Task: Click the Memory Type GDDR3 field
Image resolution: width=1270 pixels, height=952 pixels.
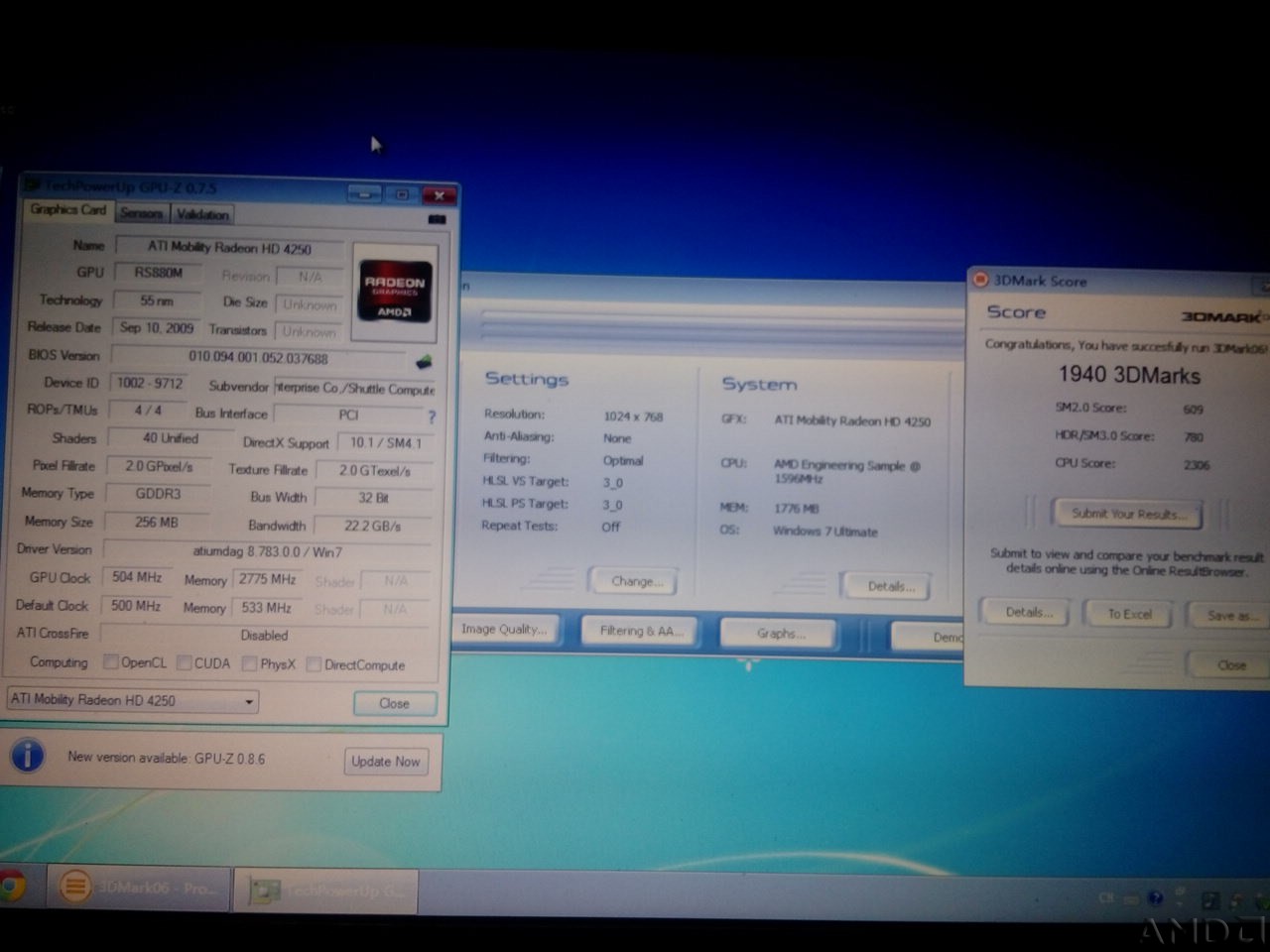Action: coord(157,493)
